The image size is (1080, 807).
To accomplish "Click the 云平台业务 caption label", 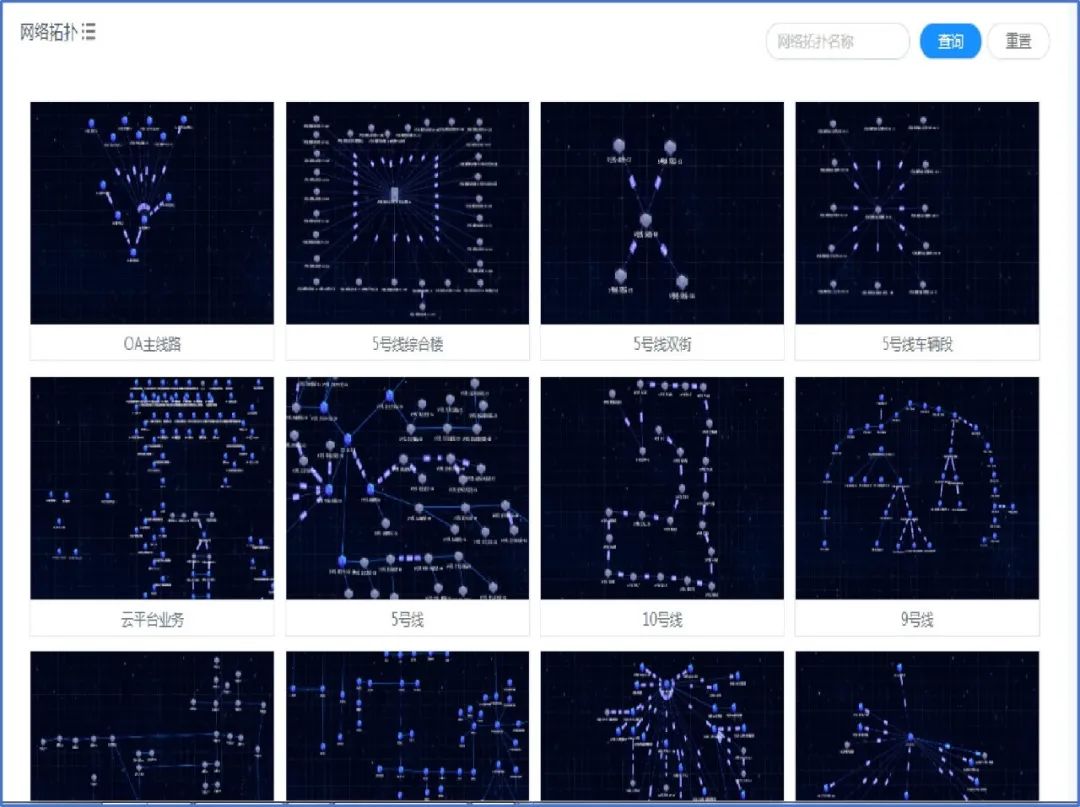I will tap(152, 619).
